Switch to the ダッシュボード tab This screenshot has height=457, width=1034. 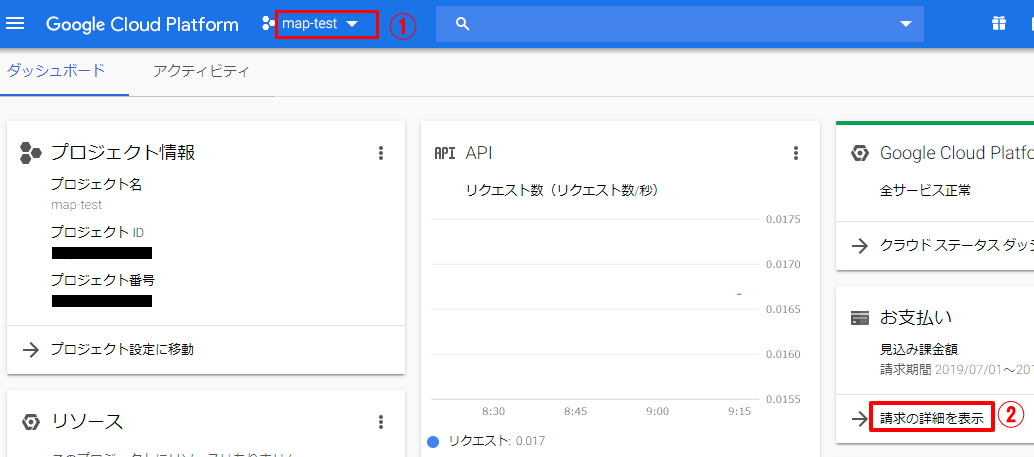tap(56, 71)
